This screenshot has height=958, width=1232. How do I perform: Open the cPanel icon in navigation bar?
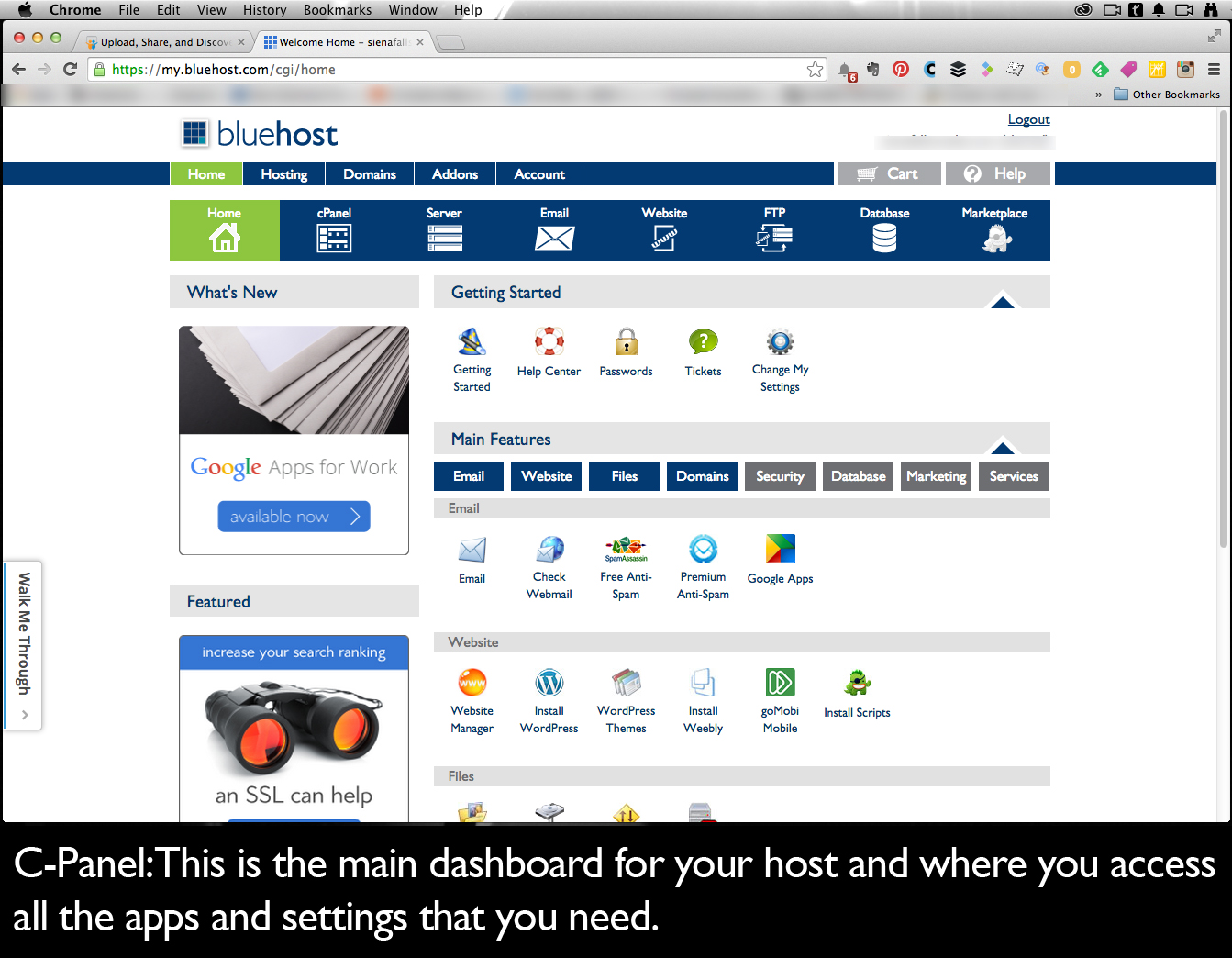tap(334, 239)
